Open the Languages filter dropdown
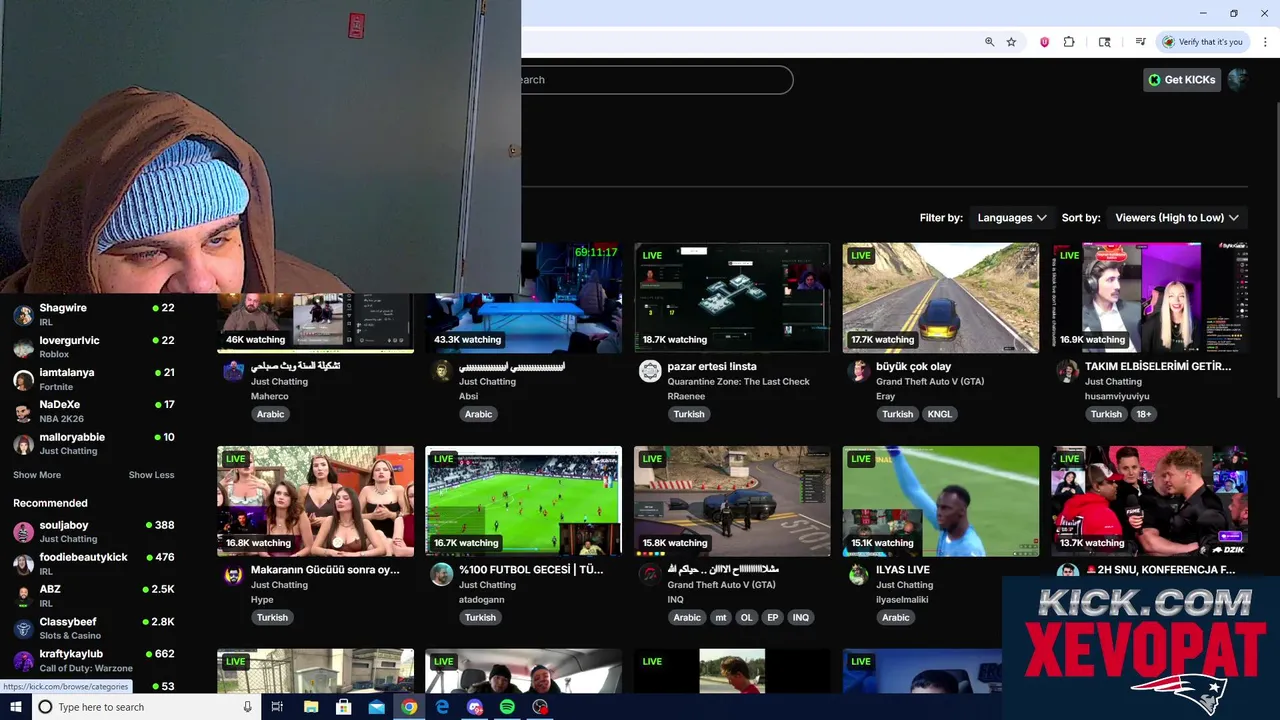Viewport: 1280px width, 720px height. click(x=1012, y=218)
